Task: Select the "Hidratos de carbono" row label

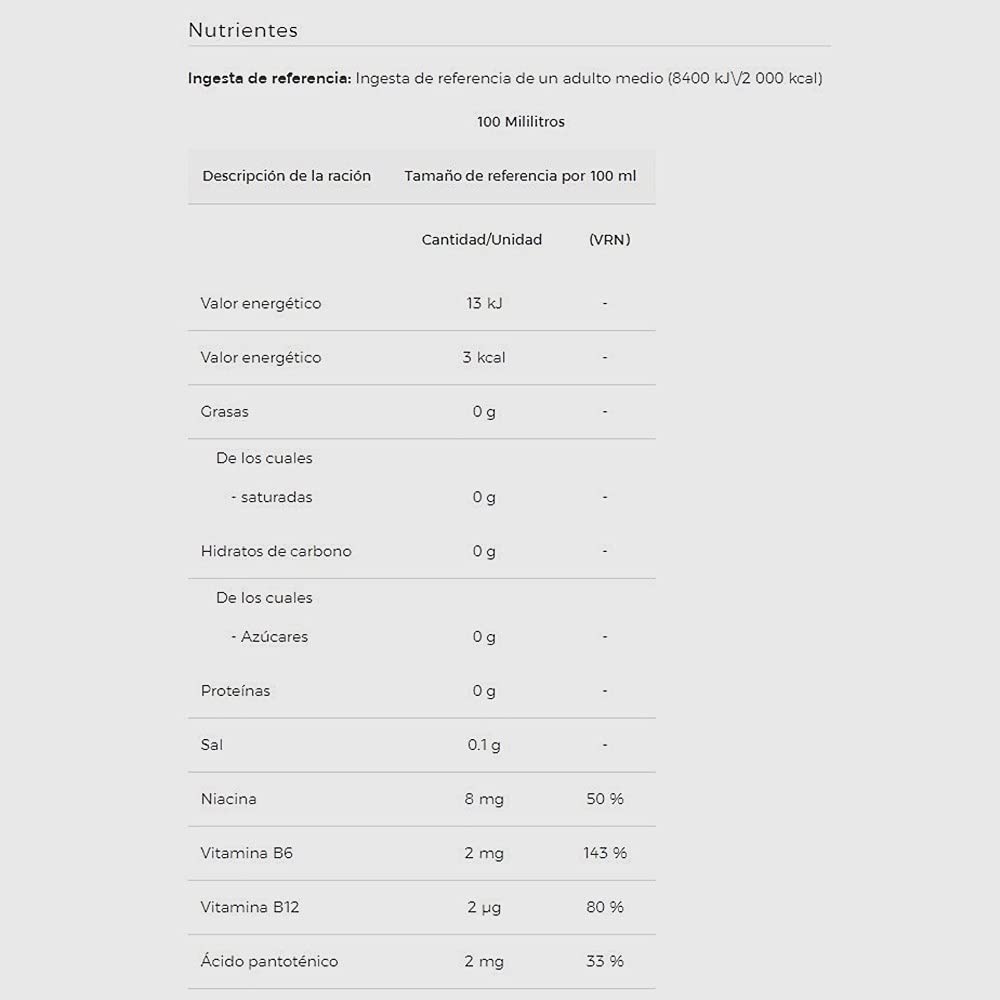Action: [276, 551]
